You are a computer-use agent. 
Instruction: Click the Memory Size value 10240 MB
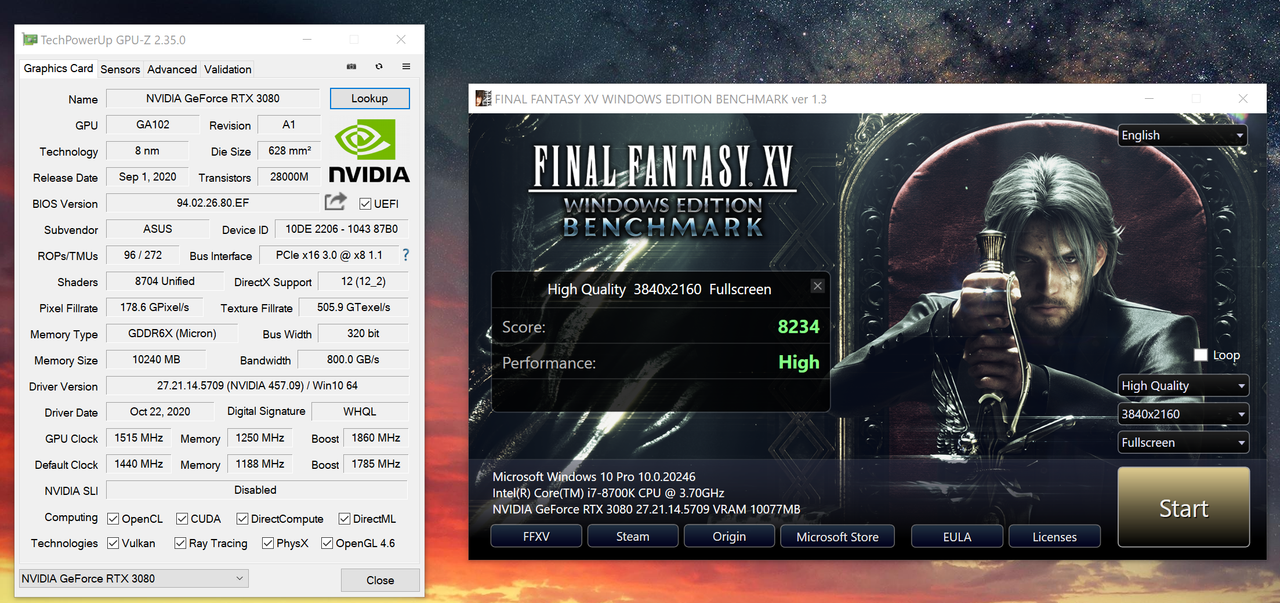pyautogui.click(x=155, y=360)
